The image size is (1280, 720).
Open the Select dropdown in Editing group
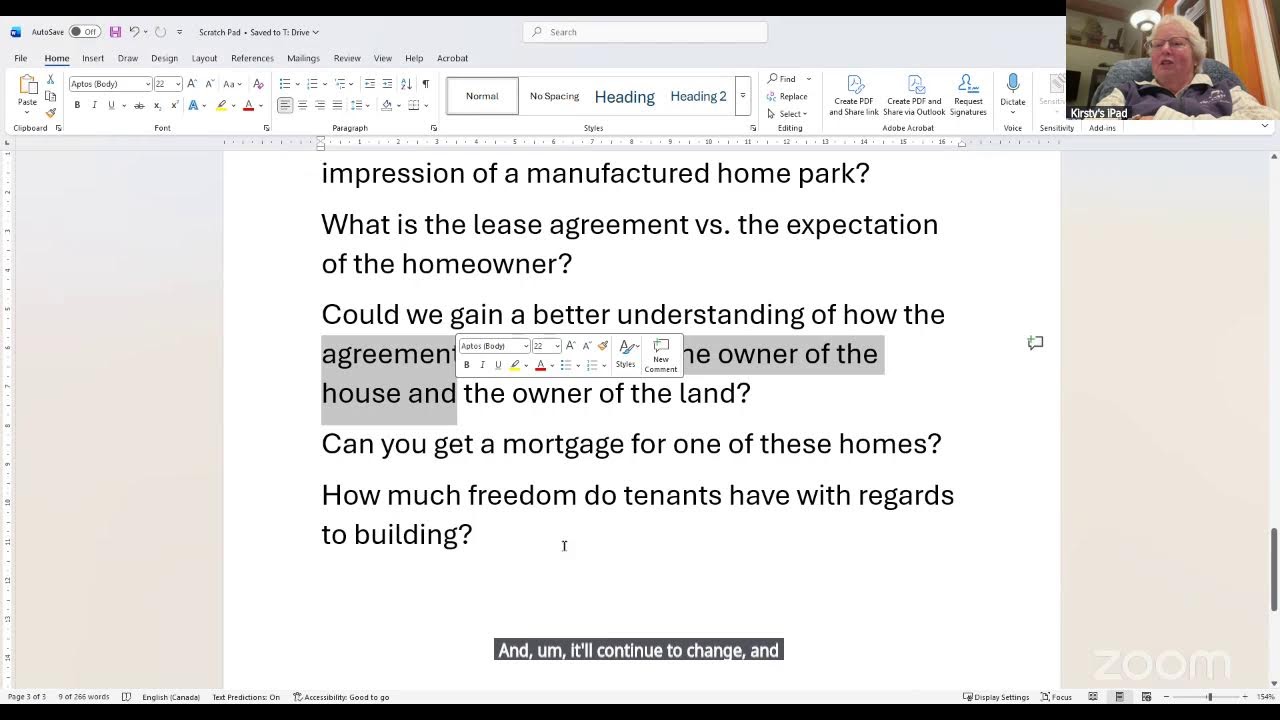[788, 113]
